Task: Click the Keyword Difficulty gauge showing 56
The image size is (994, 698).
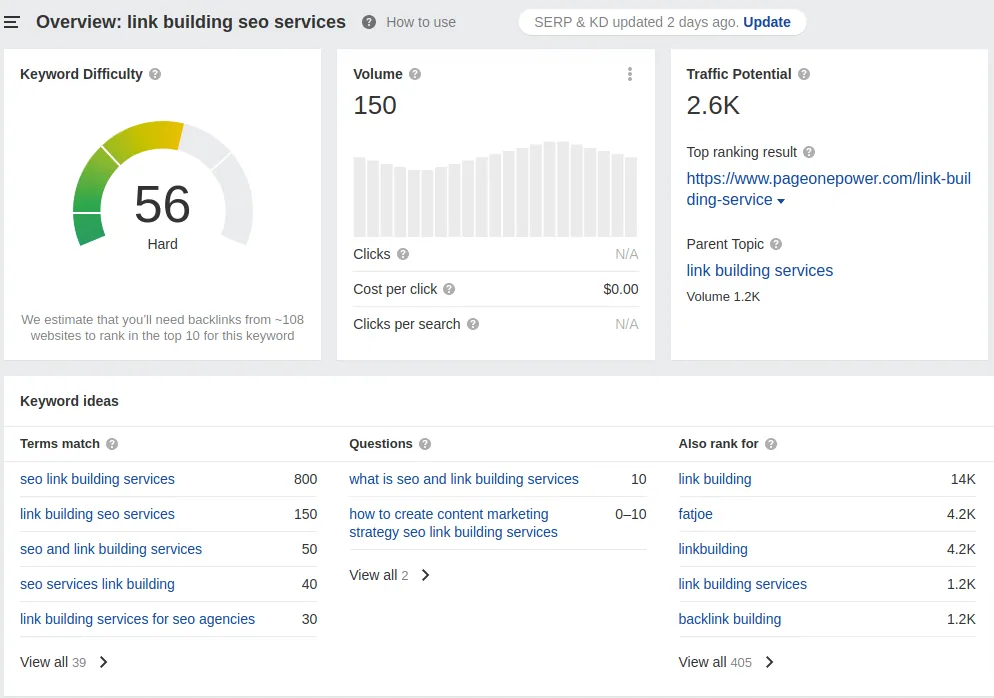Action: tap(162, 184)
